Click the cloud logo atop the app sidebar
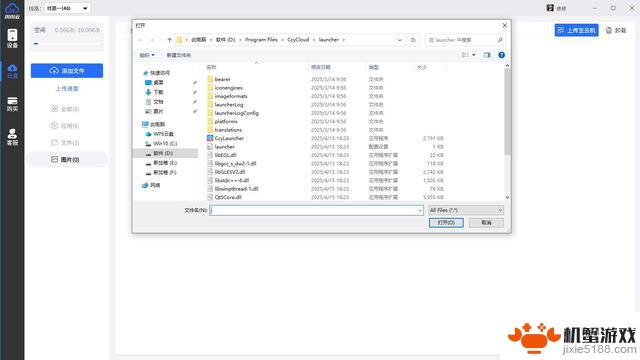 click(12, 11)
